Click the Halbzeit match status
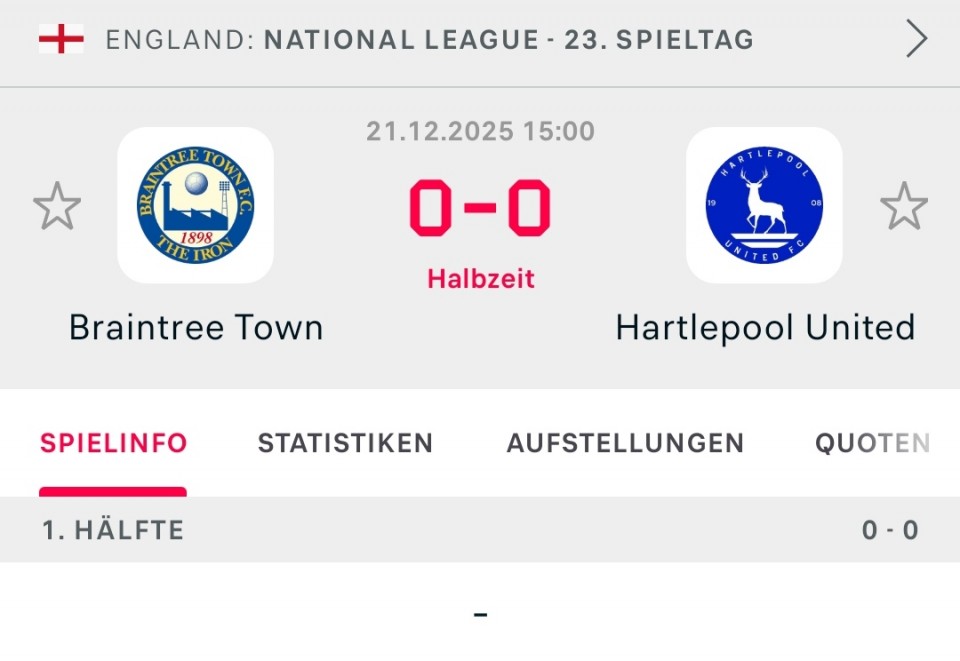The image size is (960, 661). [x=481, y=279]
